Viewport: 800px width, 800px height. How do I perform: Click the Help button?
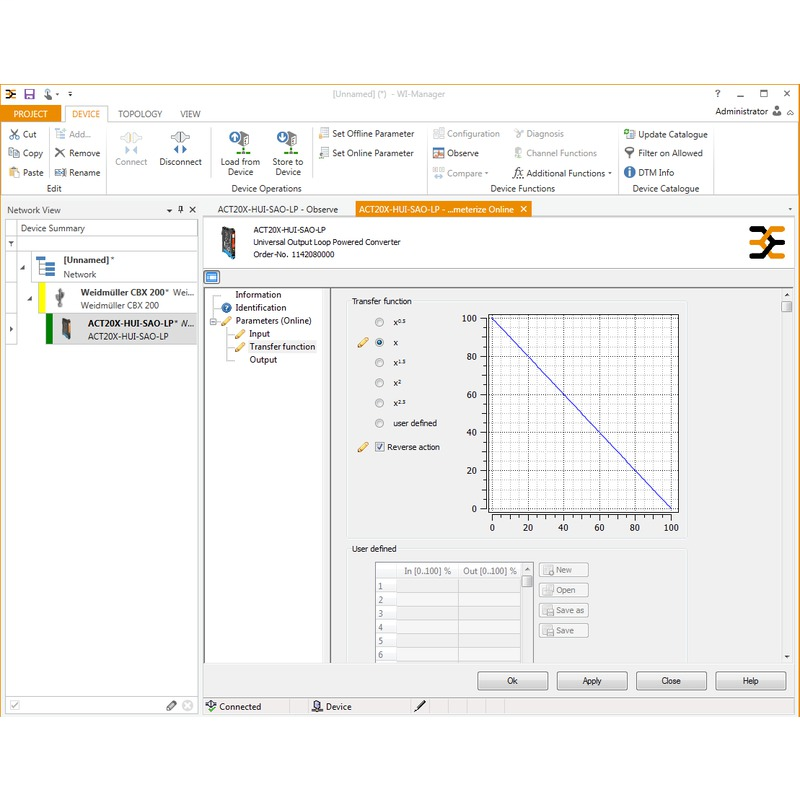[751, 681]
